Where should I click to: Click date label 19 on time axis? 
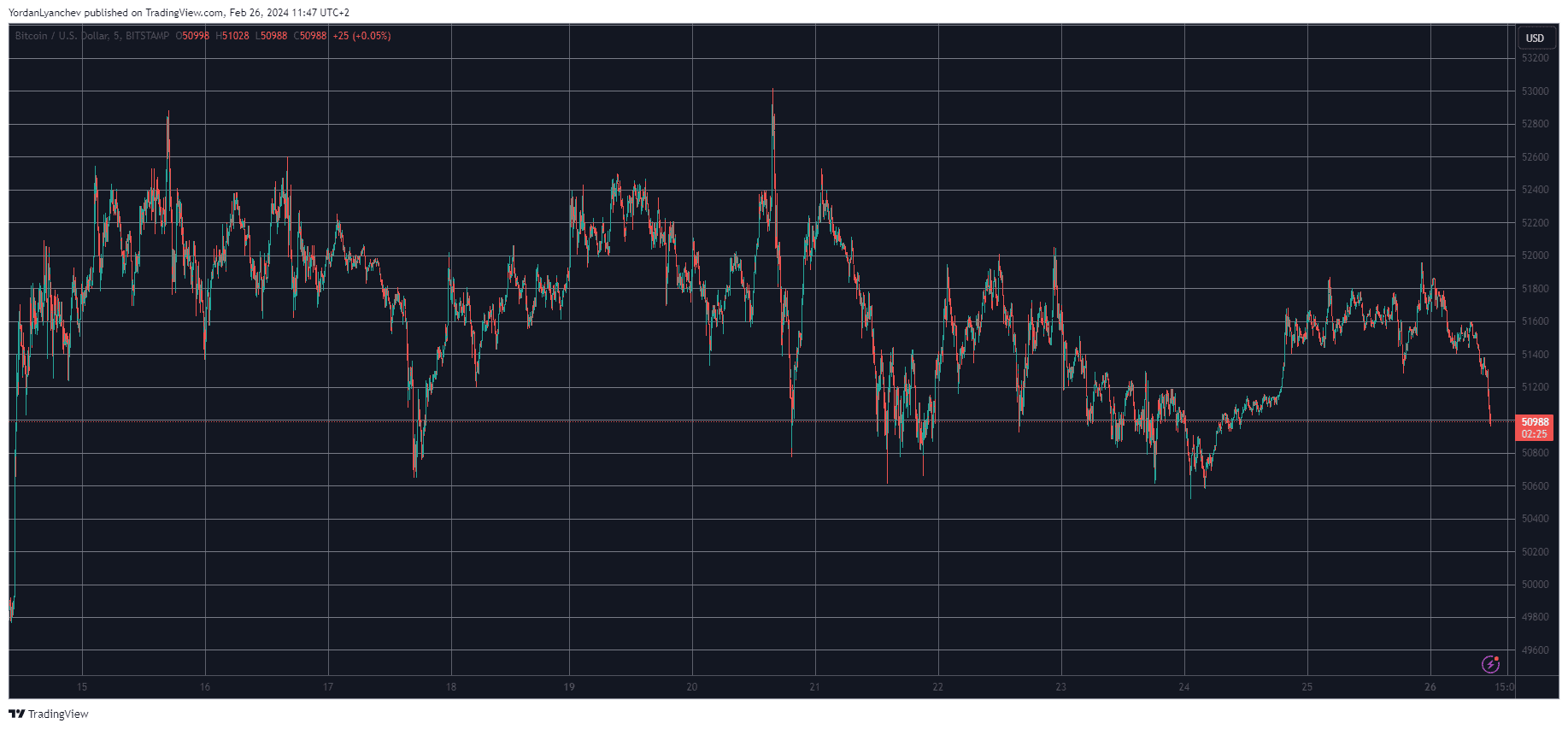coord(569,687)
